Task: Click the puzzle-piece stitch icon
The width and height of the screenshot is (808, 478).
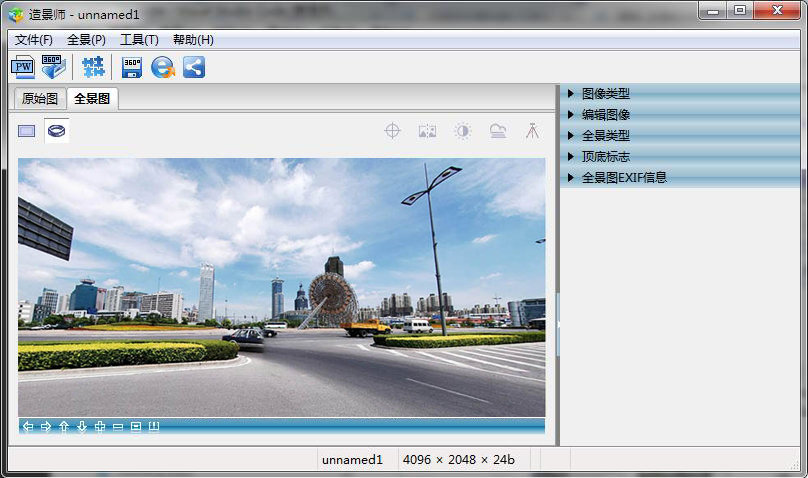Action: pyautogui.click(x=93, y=67)
